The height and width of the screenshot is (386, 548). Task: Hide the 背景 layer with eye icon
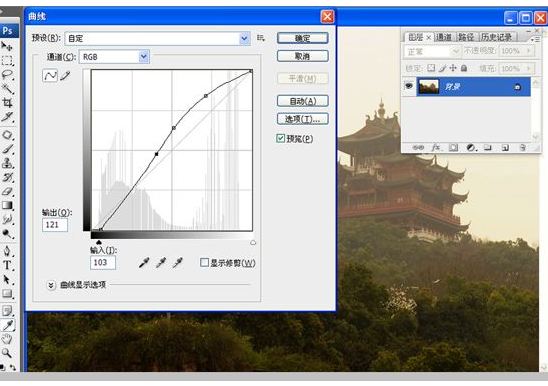[x=409, y=86]
